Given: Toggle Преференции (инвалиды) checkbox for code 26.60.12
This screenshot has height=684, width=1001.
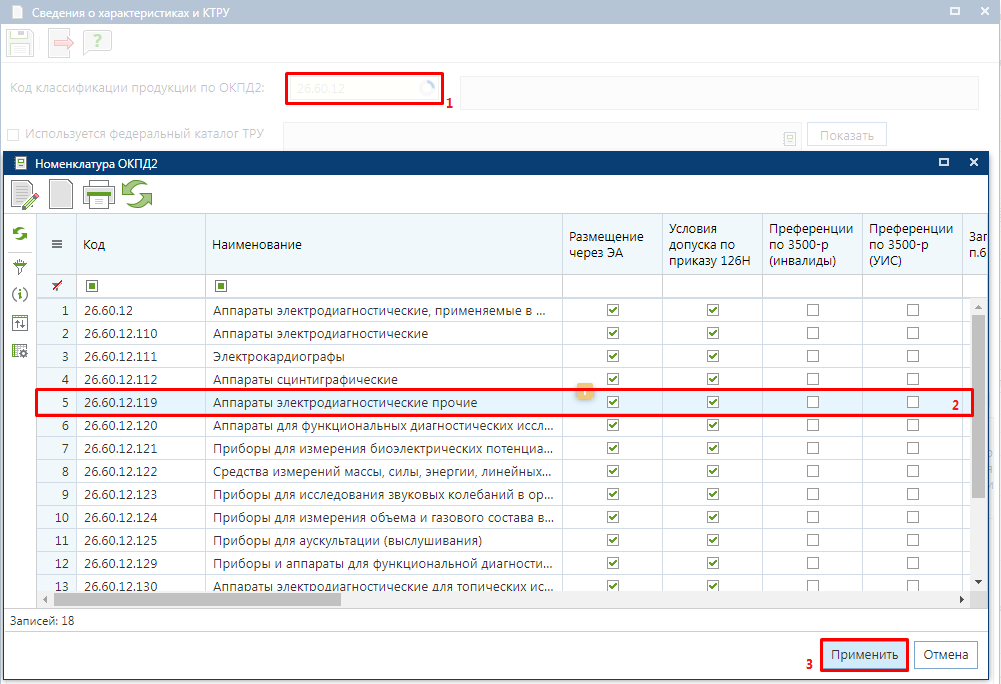Looking at the screenshot, I should point(813,310).
